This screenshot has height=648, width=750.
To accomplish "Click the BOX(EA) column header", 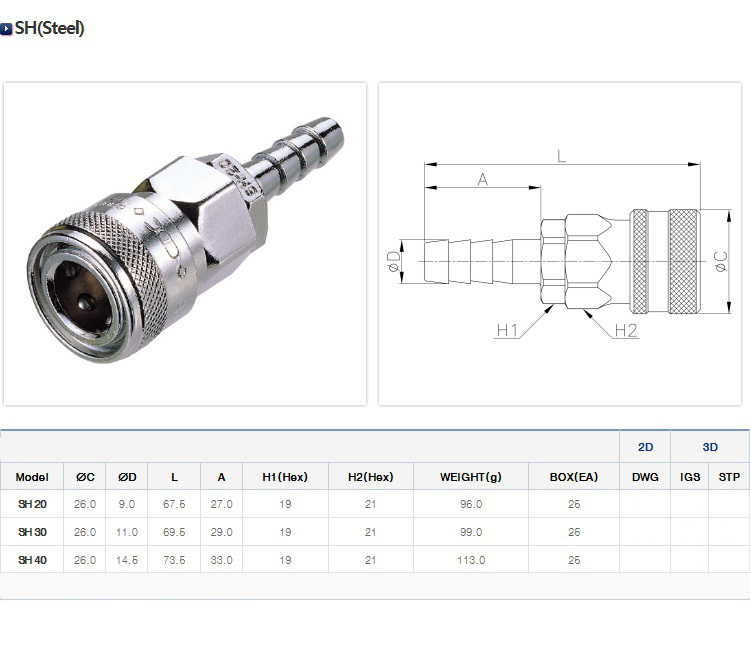I will coord(574,477).
